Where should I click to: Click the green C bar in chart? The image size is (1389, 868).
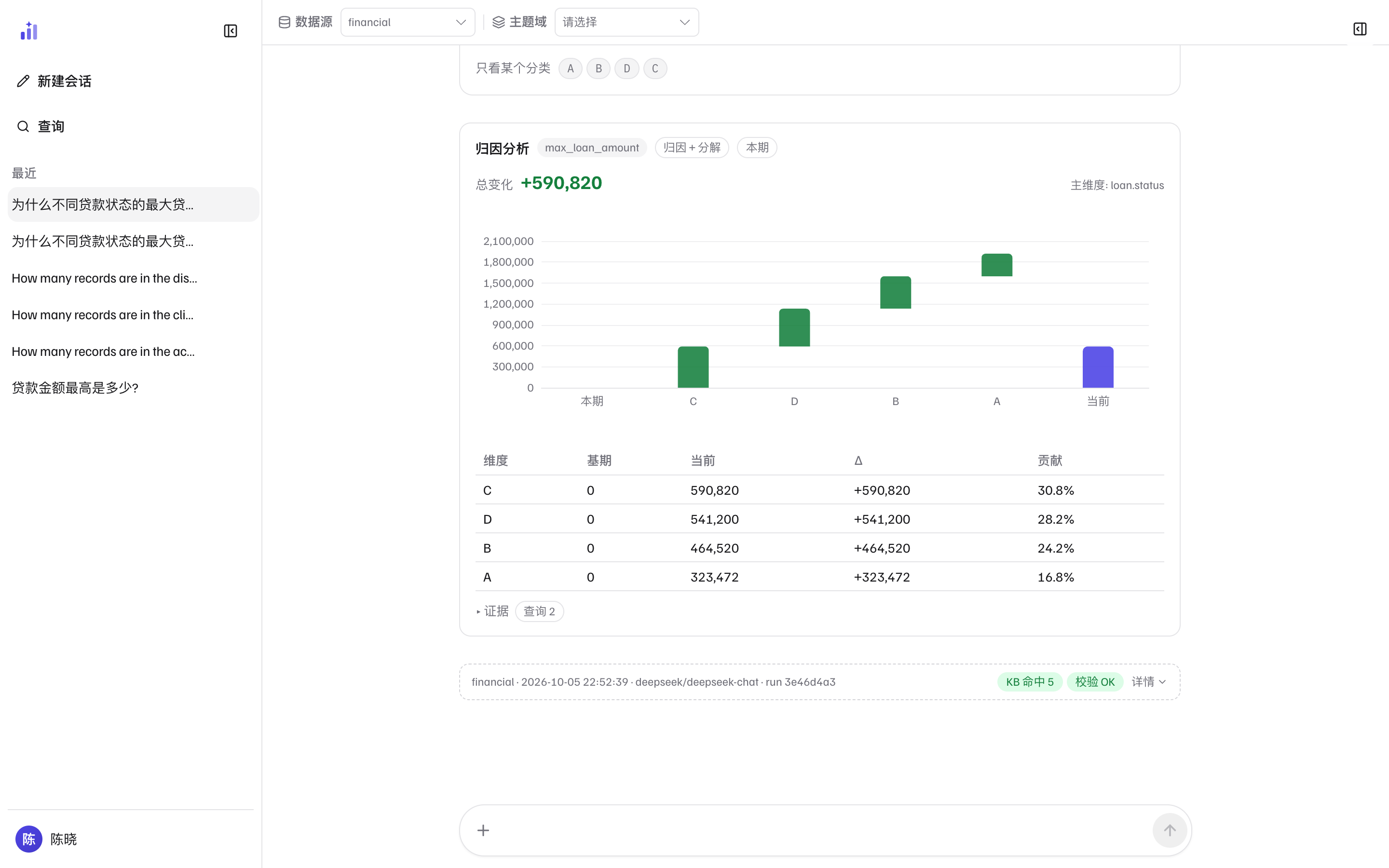[693, 367]
